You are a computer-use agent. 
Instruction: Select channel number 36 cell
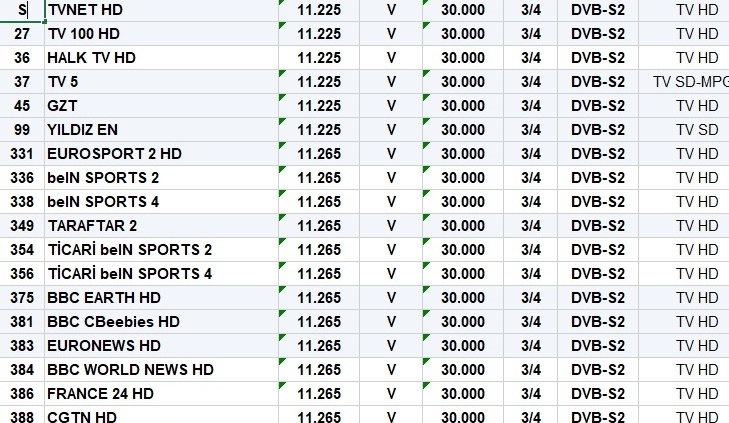pos(22,58)
